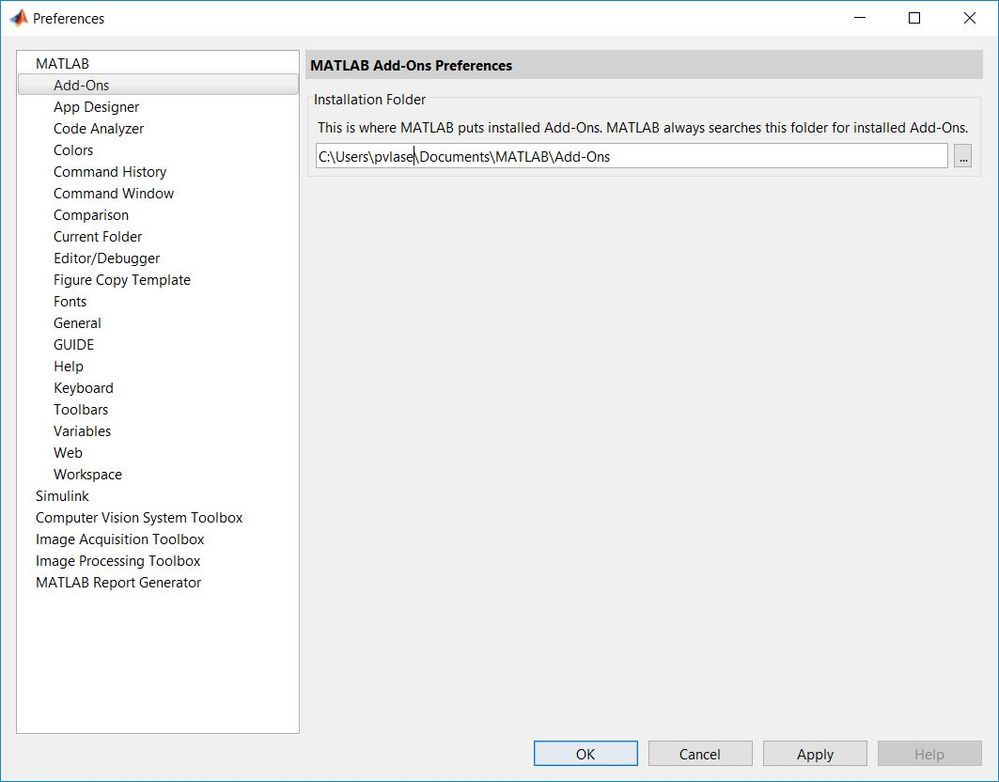Open Workspace preferences
999x782 pixels.
point(87,475)
